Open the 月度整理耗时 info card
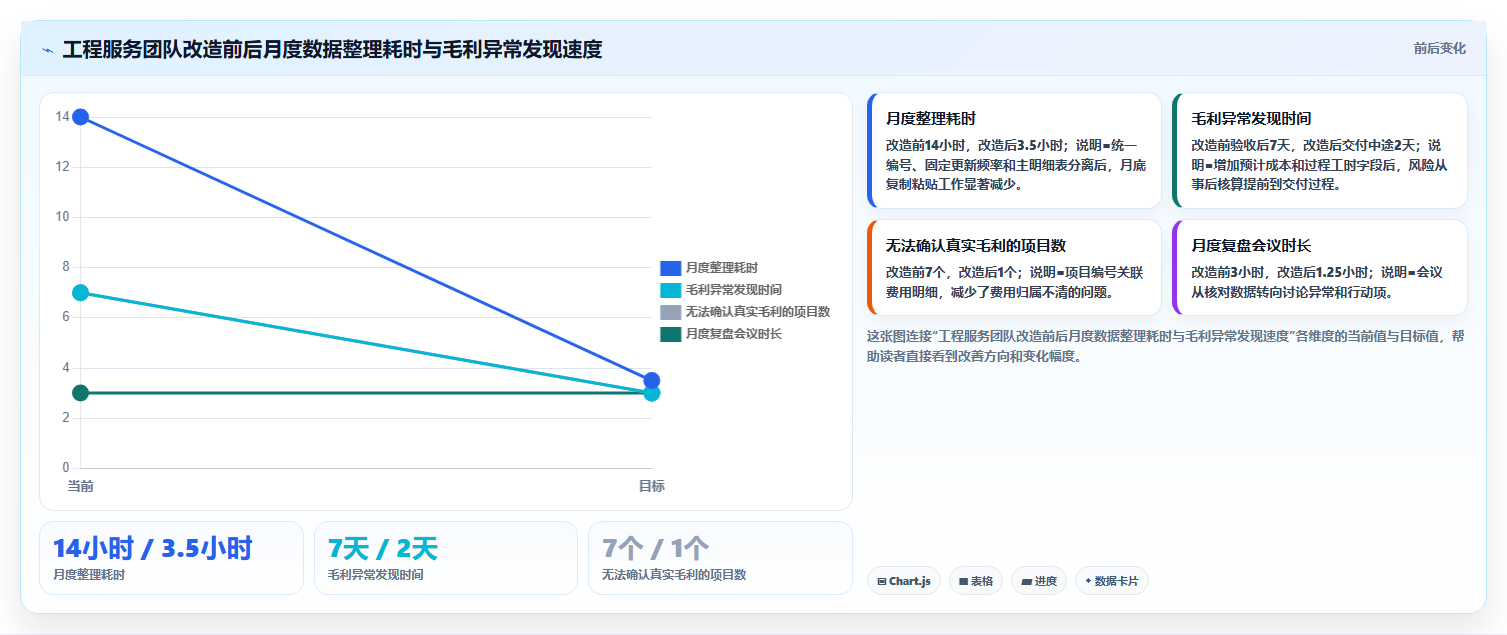The image size is (1507, 635). click(1014, 150)
